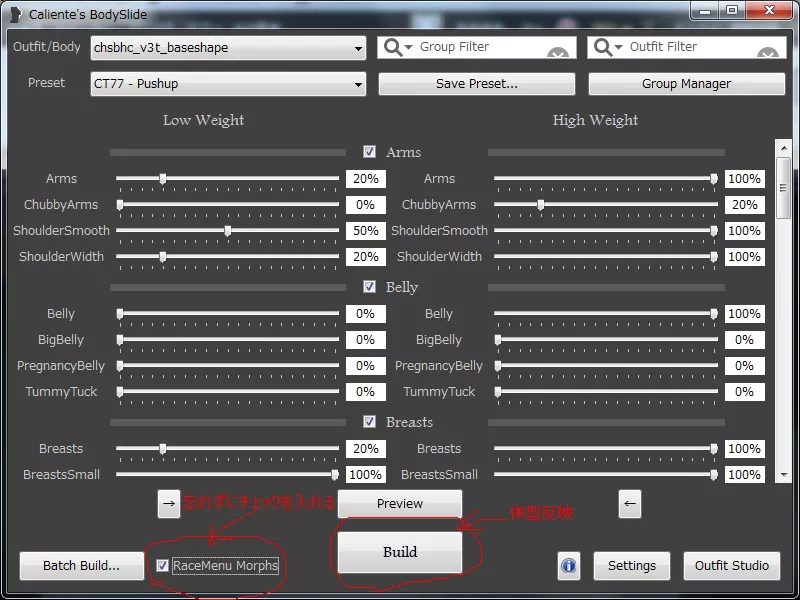Click the High Weight Arms percent field

click(x=744, y=179)
